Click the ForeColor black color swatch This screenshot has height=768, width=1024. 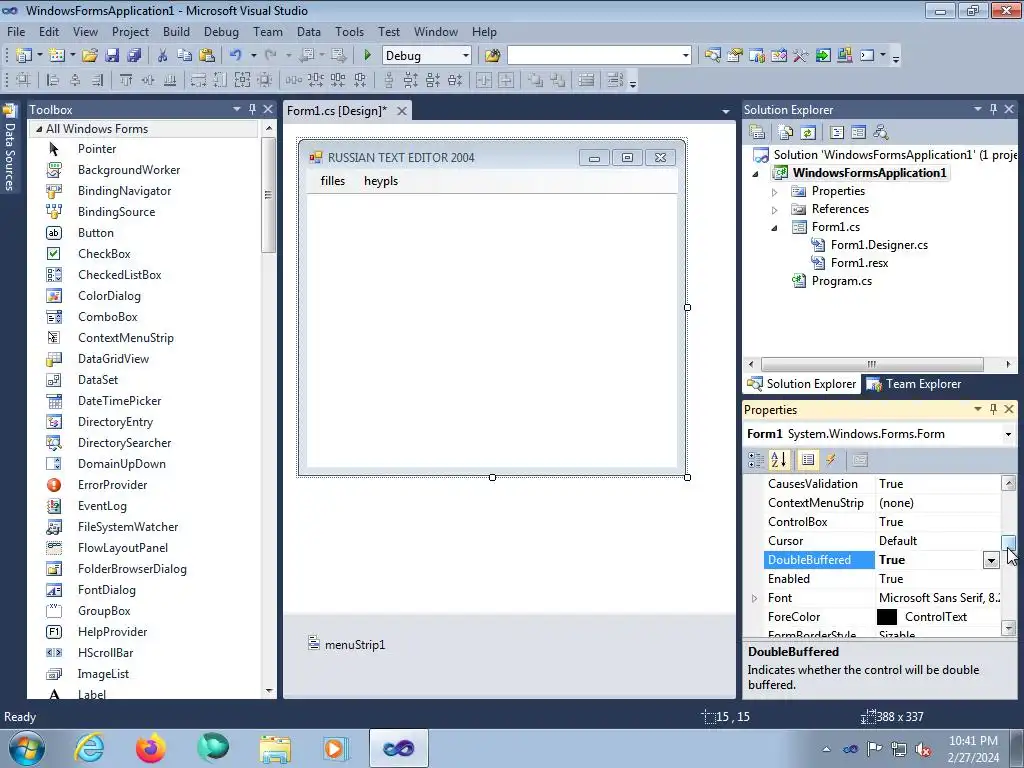(886, 616)
